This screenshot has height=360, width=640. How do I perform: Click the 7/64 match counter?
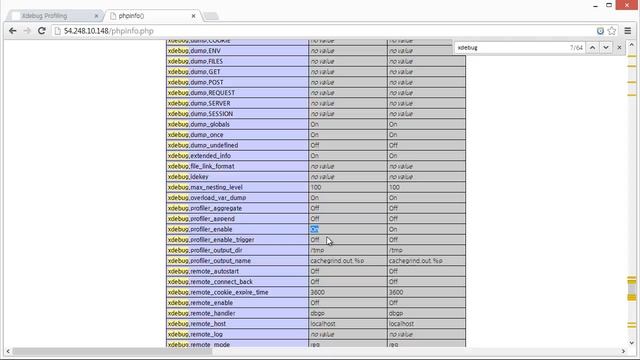tap(576, 48)
